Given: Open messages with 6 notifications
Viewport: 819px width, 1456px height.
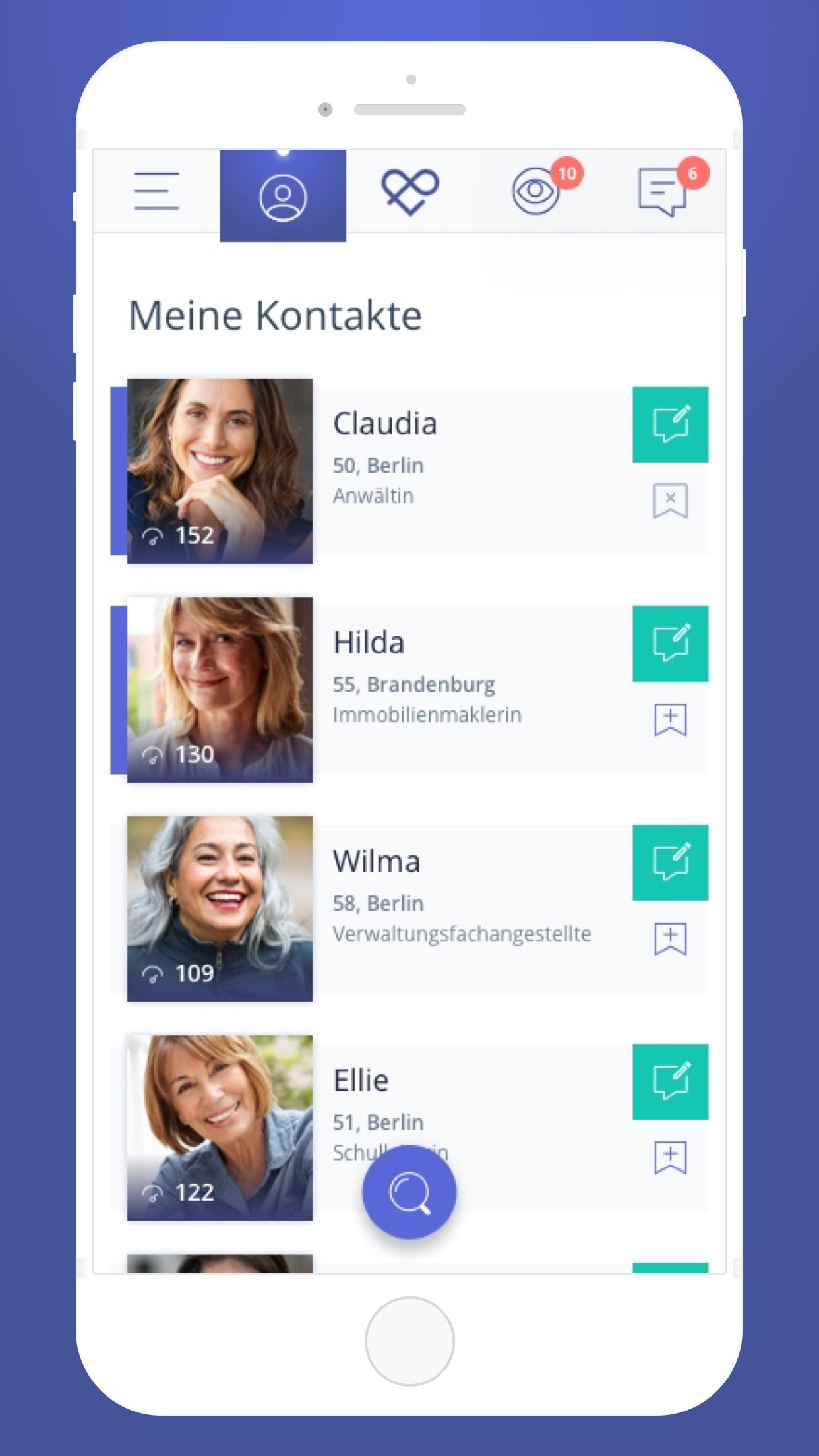Looking at the screenshot, I should [662, 192].
